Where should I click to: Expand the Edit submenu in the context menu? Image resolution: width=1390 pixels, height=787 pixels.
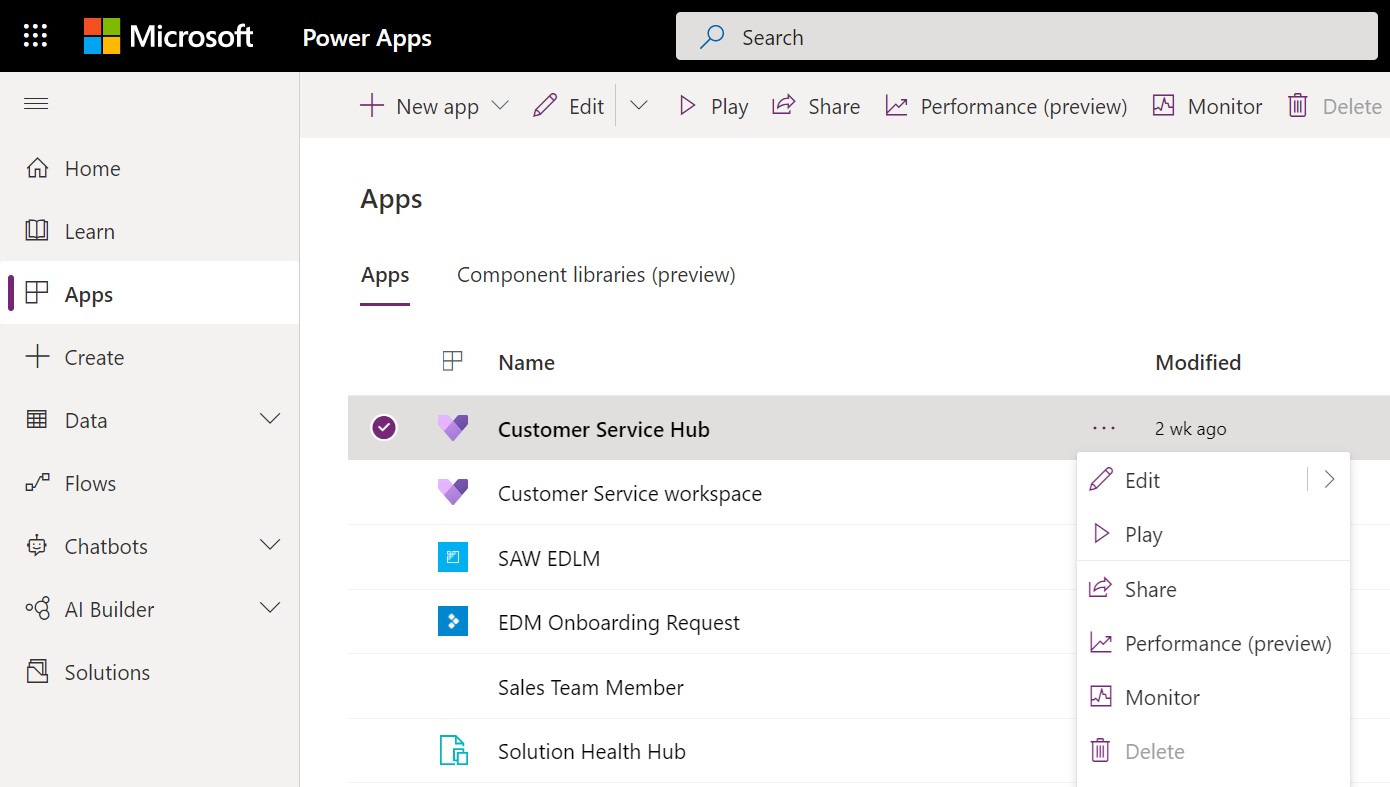pyautogui.click(x=1329, y=480)
